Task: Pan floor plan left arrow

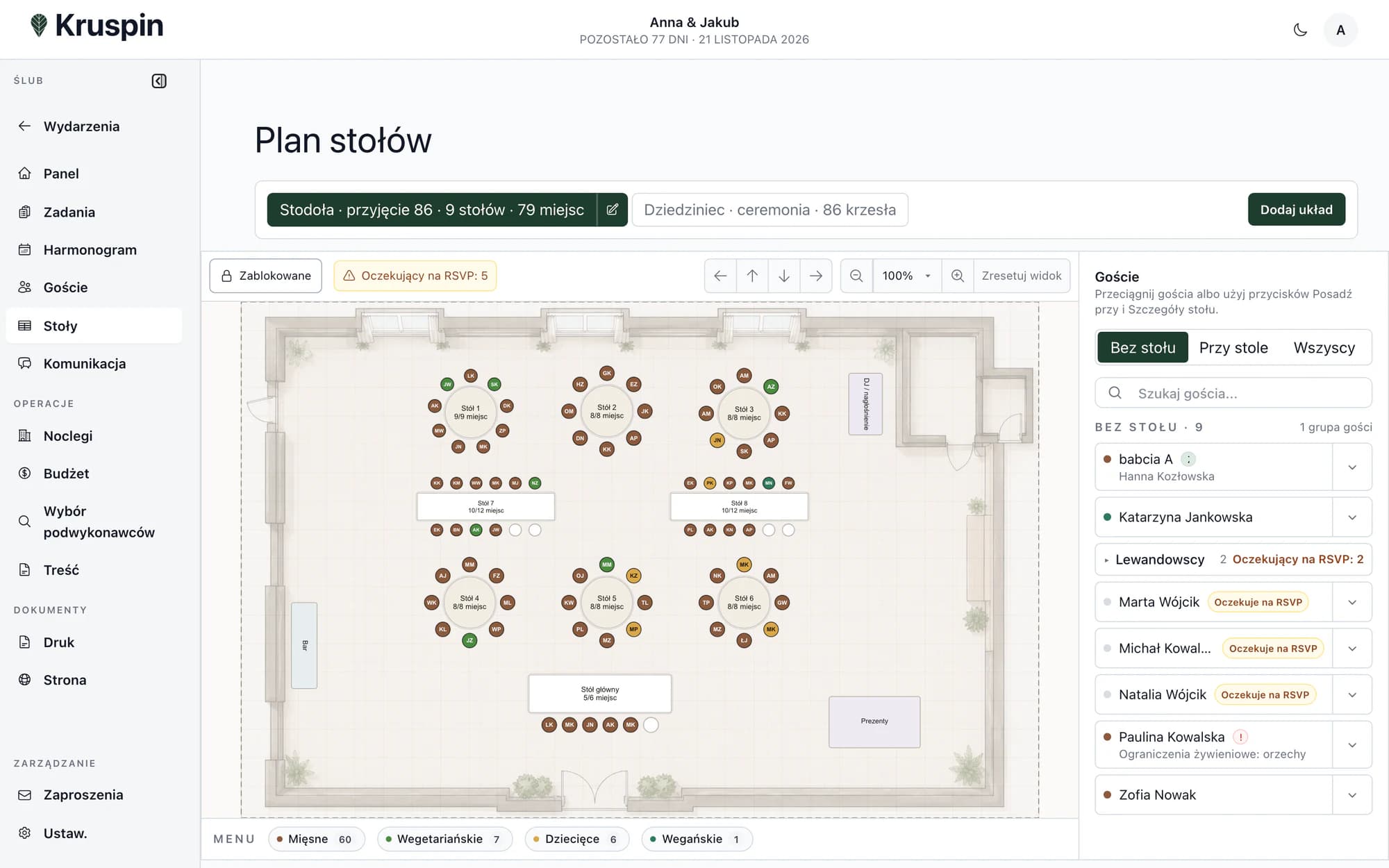Action: point(721,276)
